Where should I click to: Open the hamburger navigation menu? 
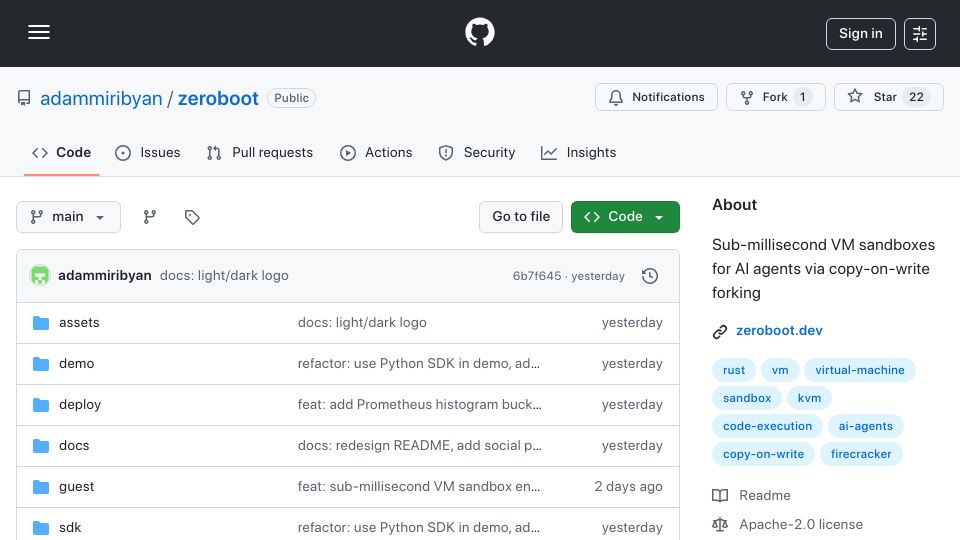pos(39,32)
